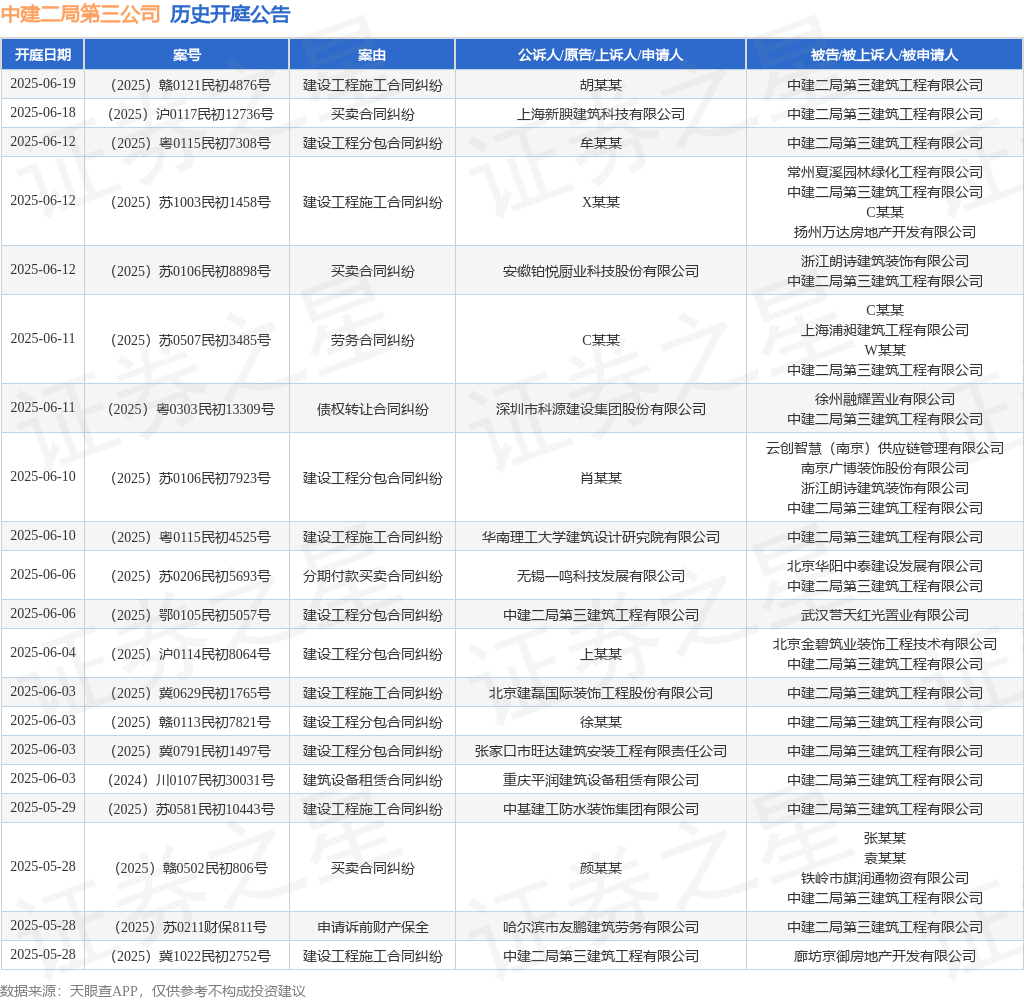This screenshot has width=1024, height=1000.
Task: Click plaintiff 胡某某
Action: pyautogui.click(x=601, y=85)
